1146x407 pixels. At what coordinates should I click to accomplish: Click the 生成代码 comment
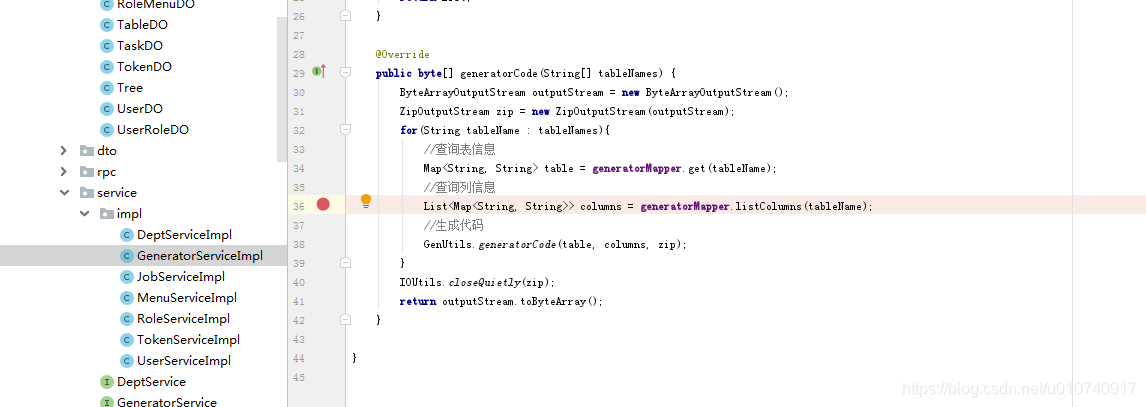click(453, 226)
